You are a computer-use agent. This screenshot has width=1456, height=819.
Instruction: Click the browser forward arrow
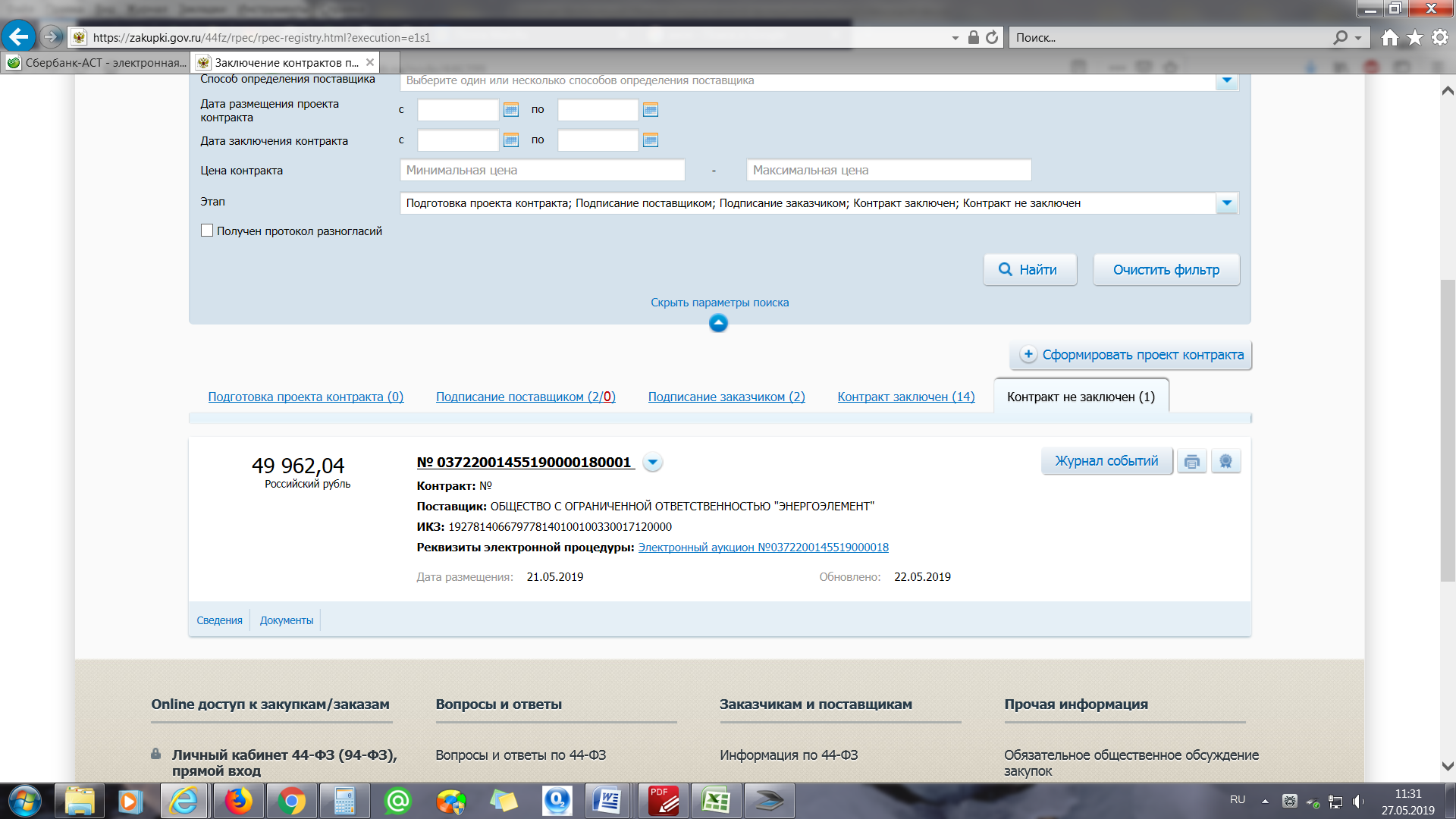click(51, 36)
